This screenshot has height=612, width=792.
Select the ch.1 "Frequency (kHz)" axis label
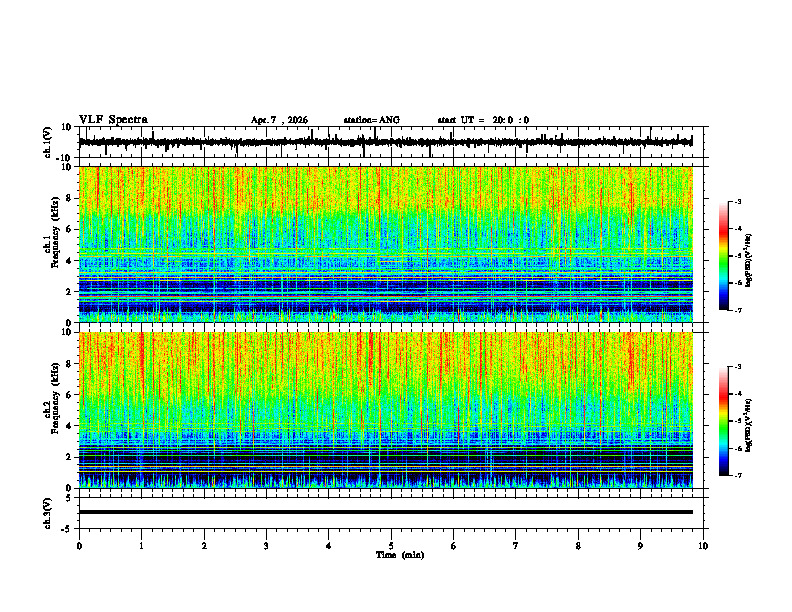(x=55, y=232)
